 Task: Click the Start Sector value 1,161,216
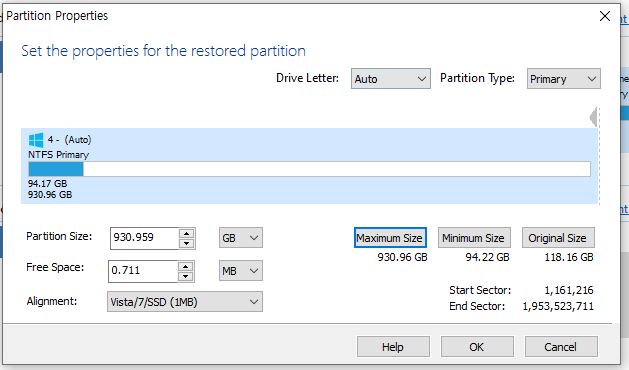click(x=568, y=290)
